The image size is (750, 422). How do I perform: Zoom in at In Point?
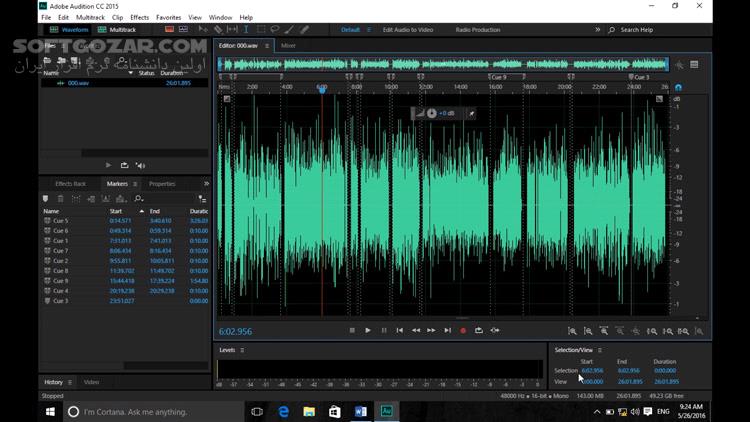pyautogui.click(x=651, y=331)
